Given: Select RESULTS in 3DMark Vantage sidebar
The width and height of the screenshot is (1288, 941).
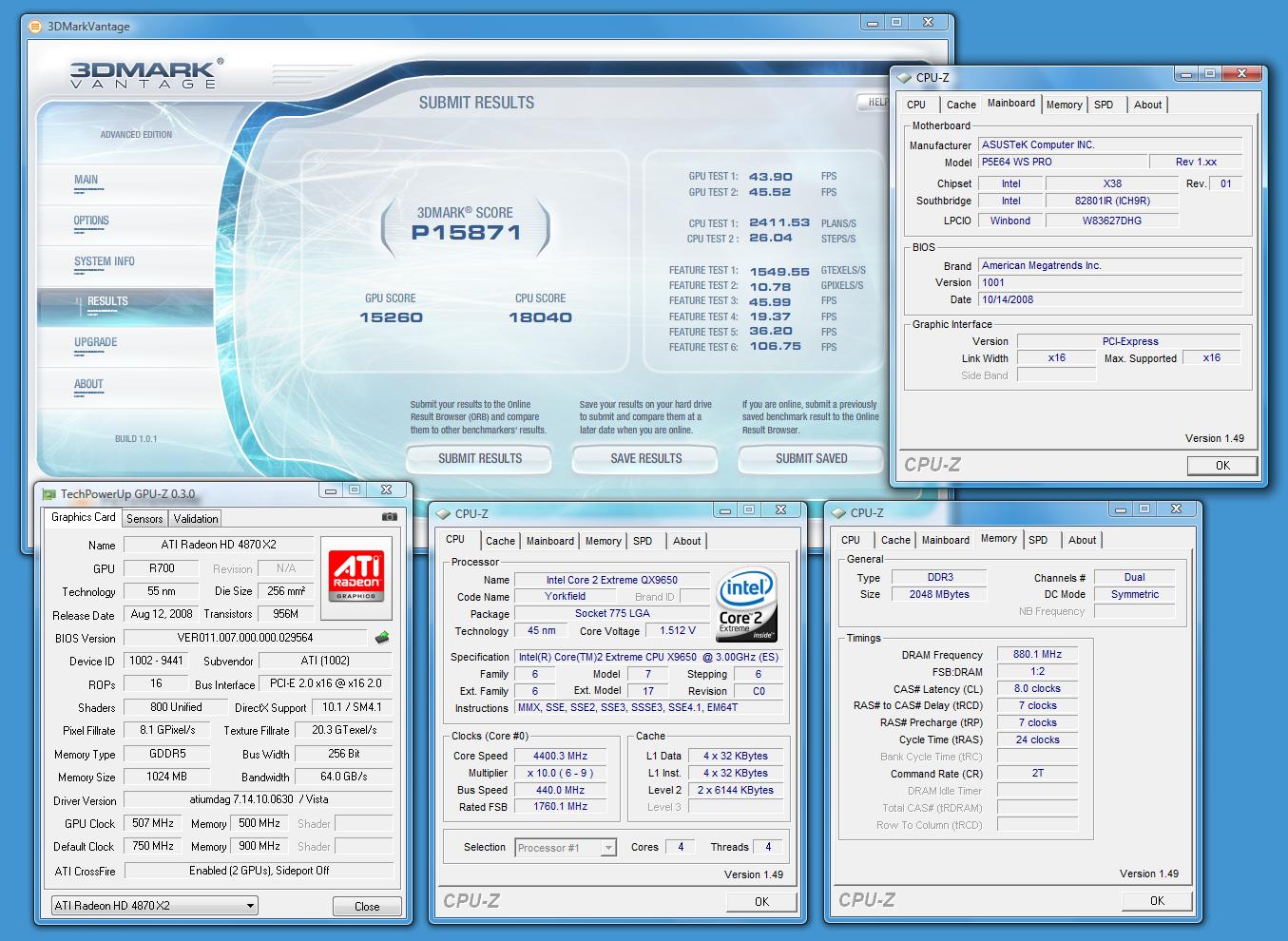Looking at the screenshot, I should (125, 306).
